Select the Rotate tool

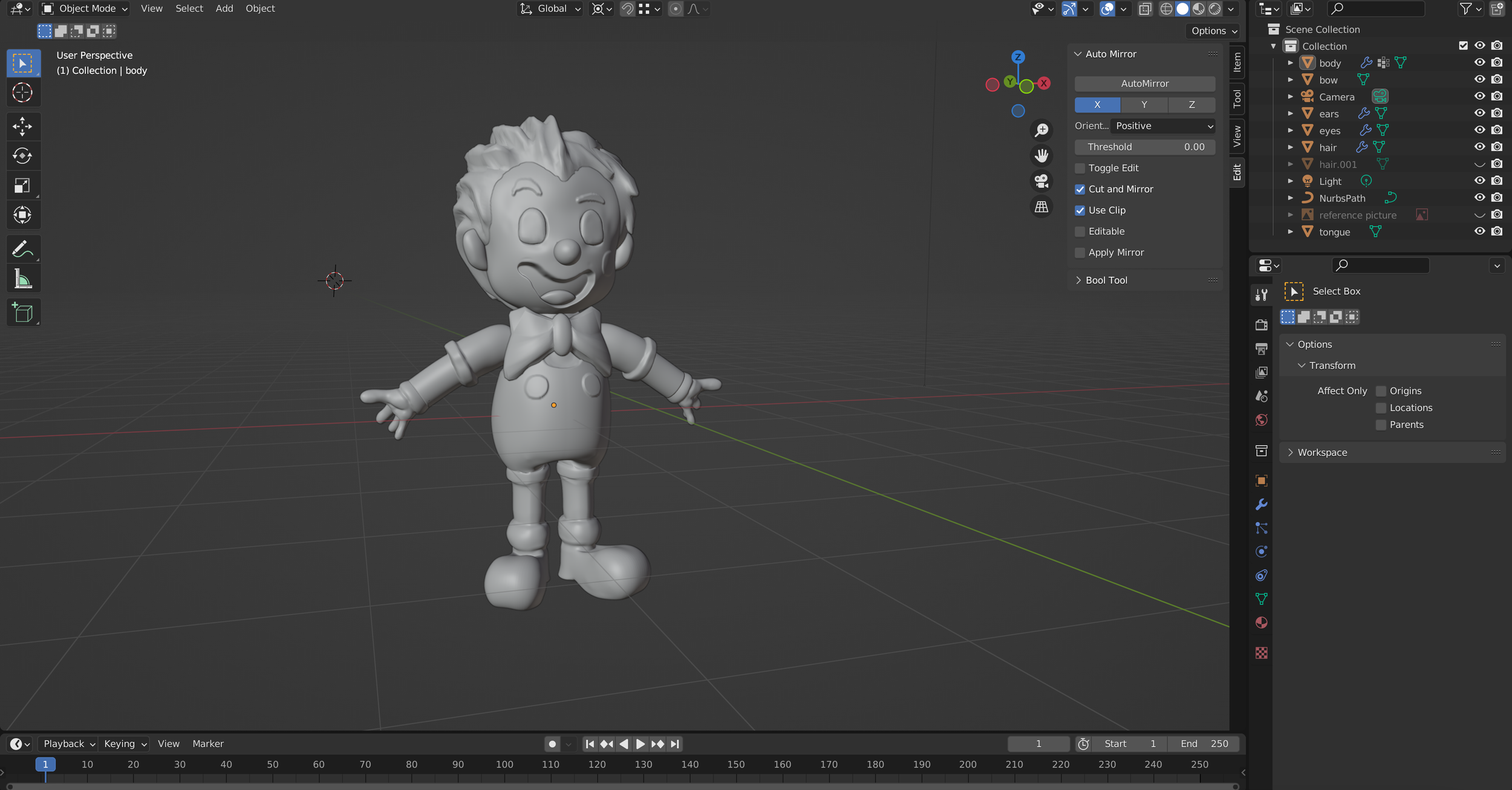[x=22, y=156]
